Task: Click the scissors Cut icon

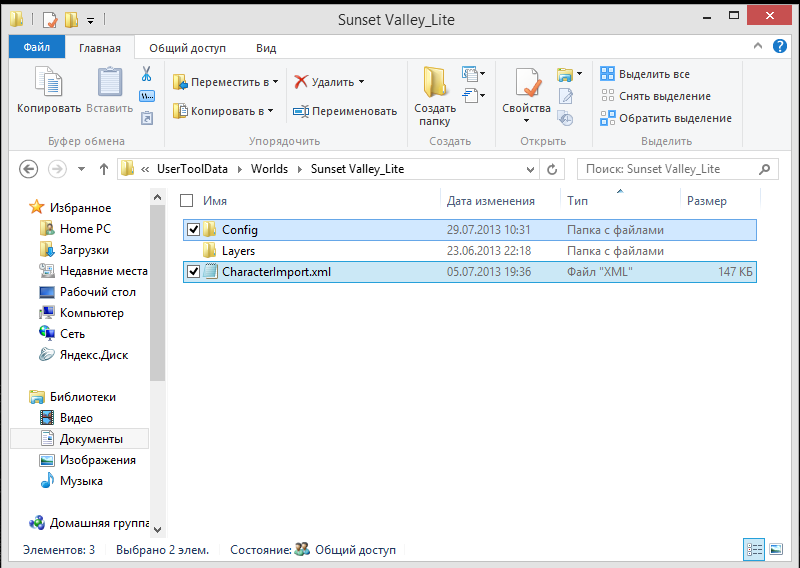Action: 146,74
